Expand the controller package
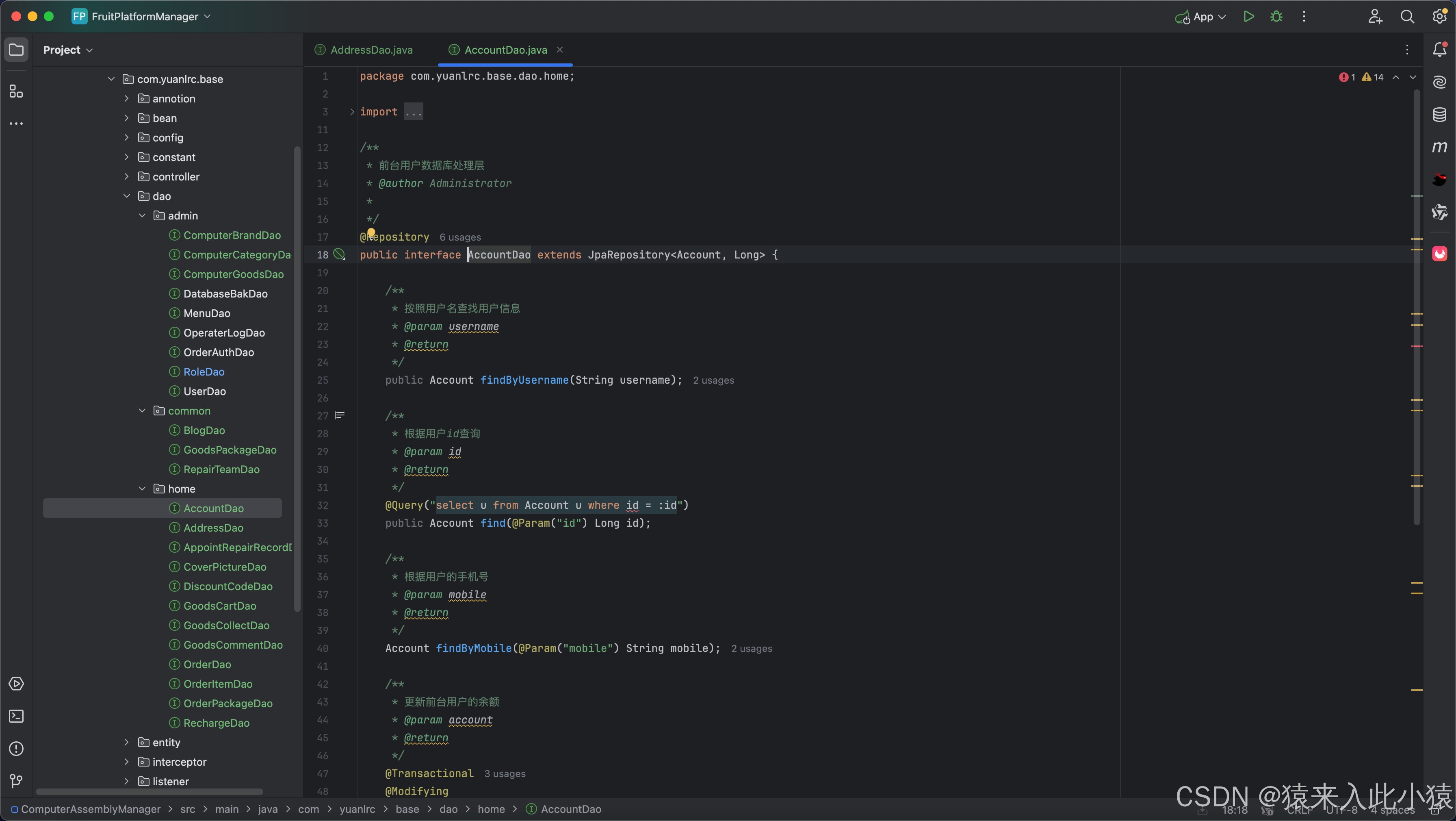The image size is (1456, 821). (127, 176)
